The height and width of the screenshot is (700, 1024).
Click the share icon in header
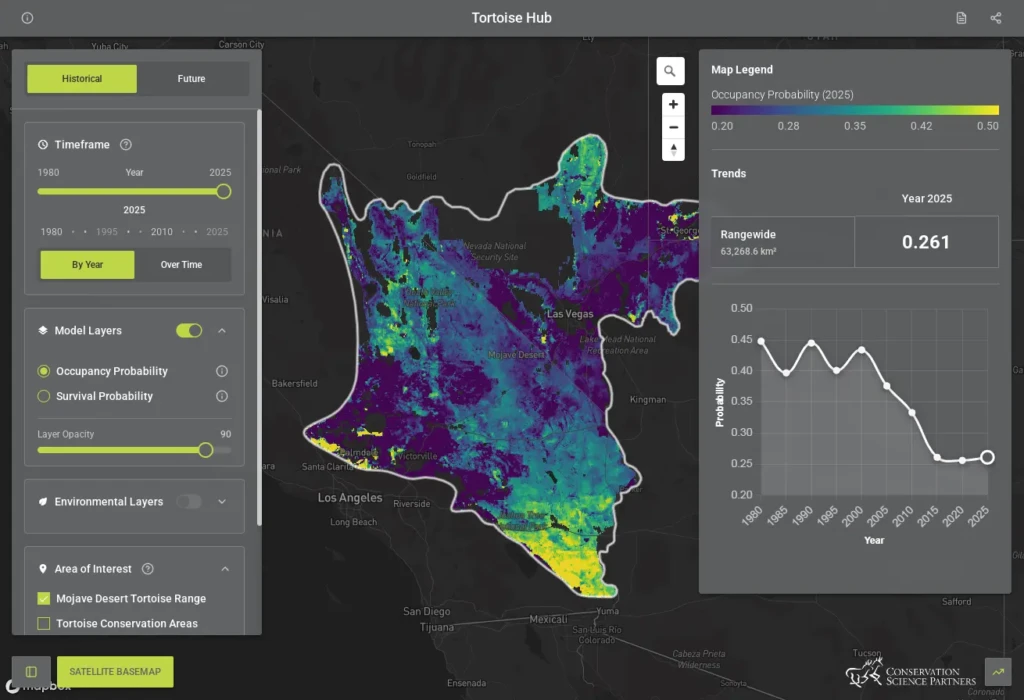click(996, 18)
